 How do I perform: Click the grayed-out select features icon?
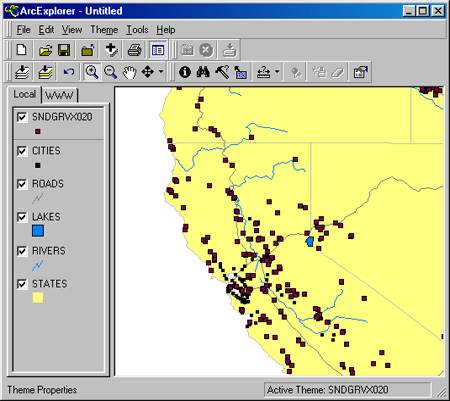319,72
